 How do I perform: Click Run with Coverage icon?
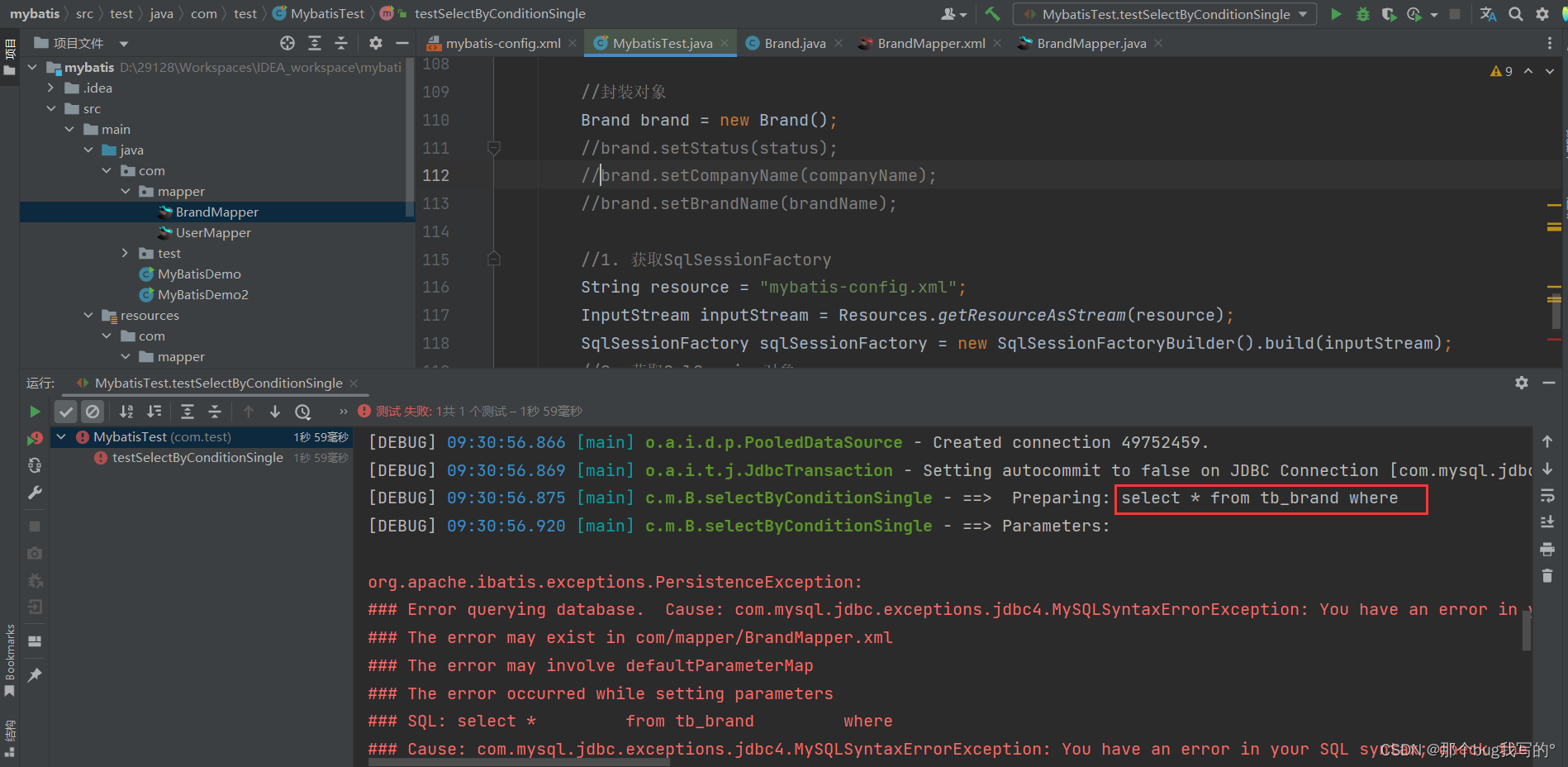click(x=1389, y=14)
